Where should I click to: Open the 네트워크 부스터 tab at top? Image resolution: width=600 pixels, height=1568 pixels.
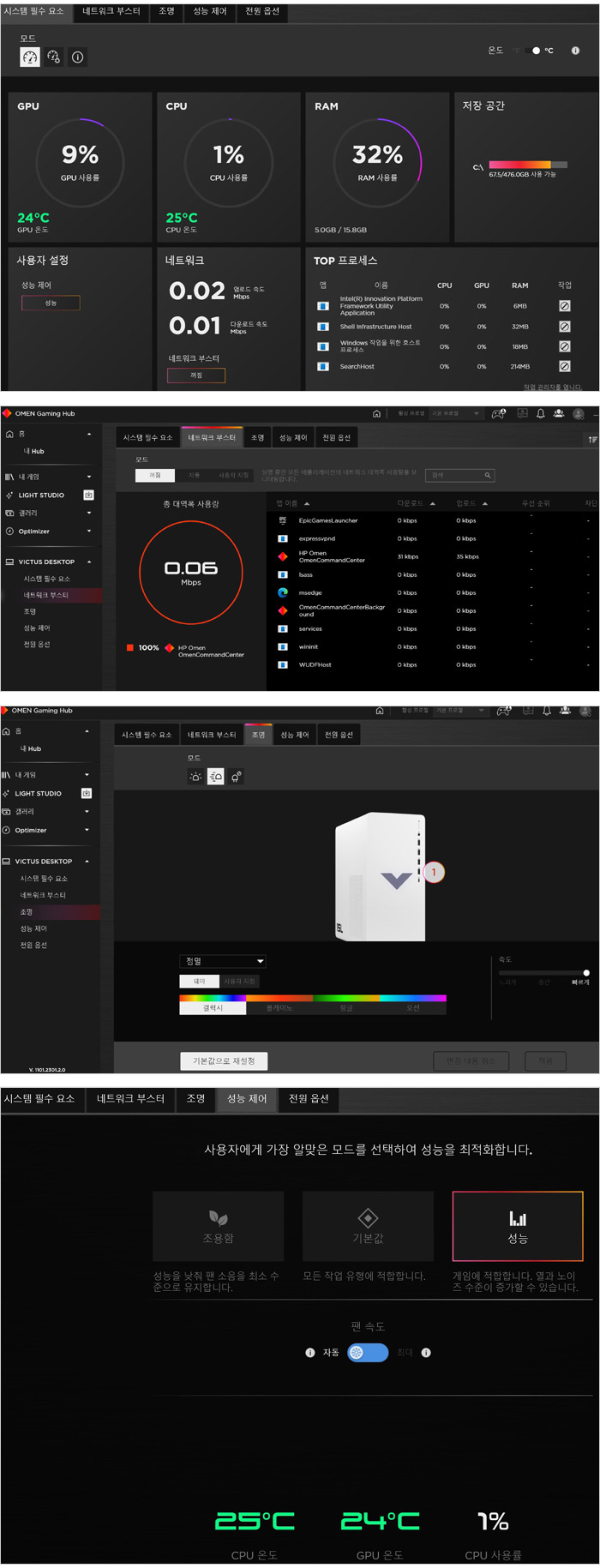pyautogui.click(x=111, y=11)
